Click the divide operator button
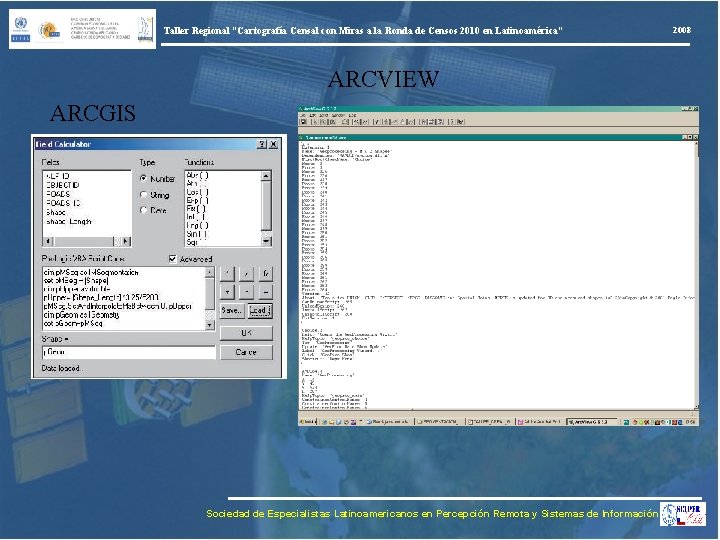 click(247, 274)
